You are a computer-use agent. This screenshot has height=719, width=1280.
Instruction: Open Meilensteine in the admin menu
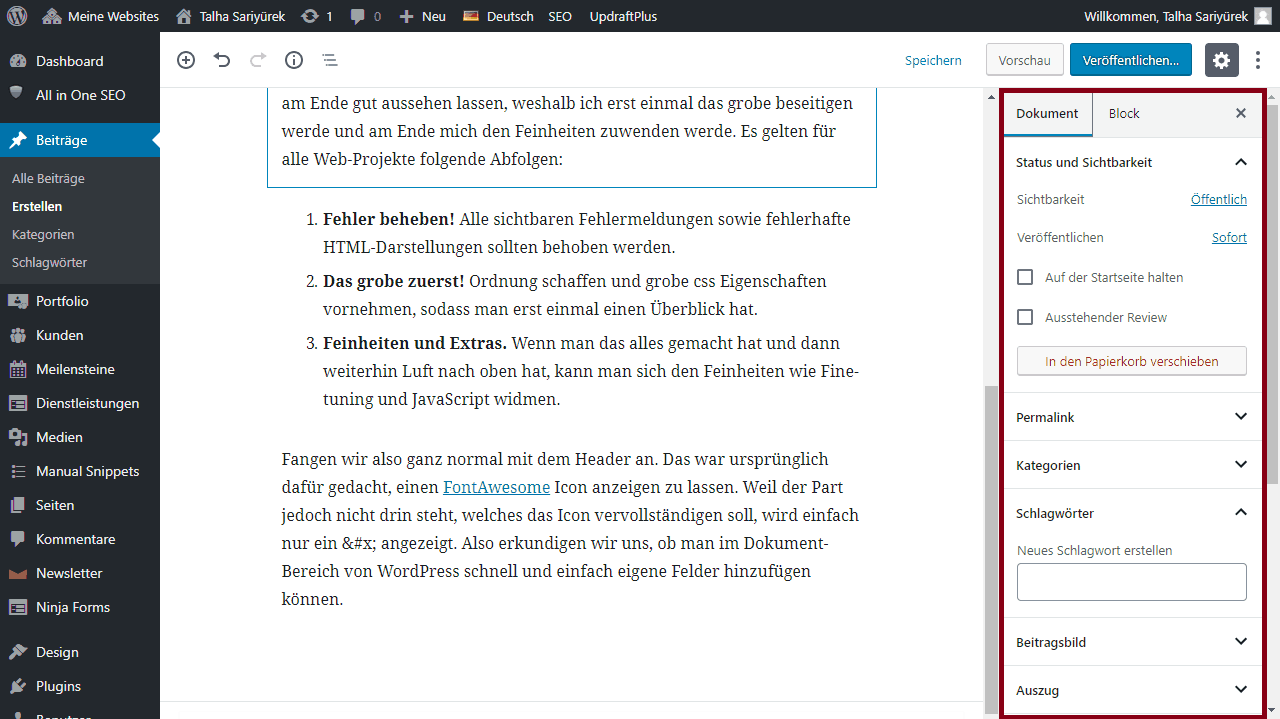(x=80, y=369)
